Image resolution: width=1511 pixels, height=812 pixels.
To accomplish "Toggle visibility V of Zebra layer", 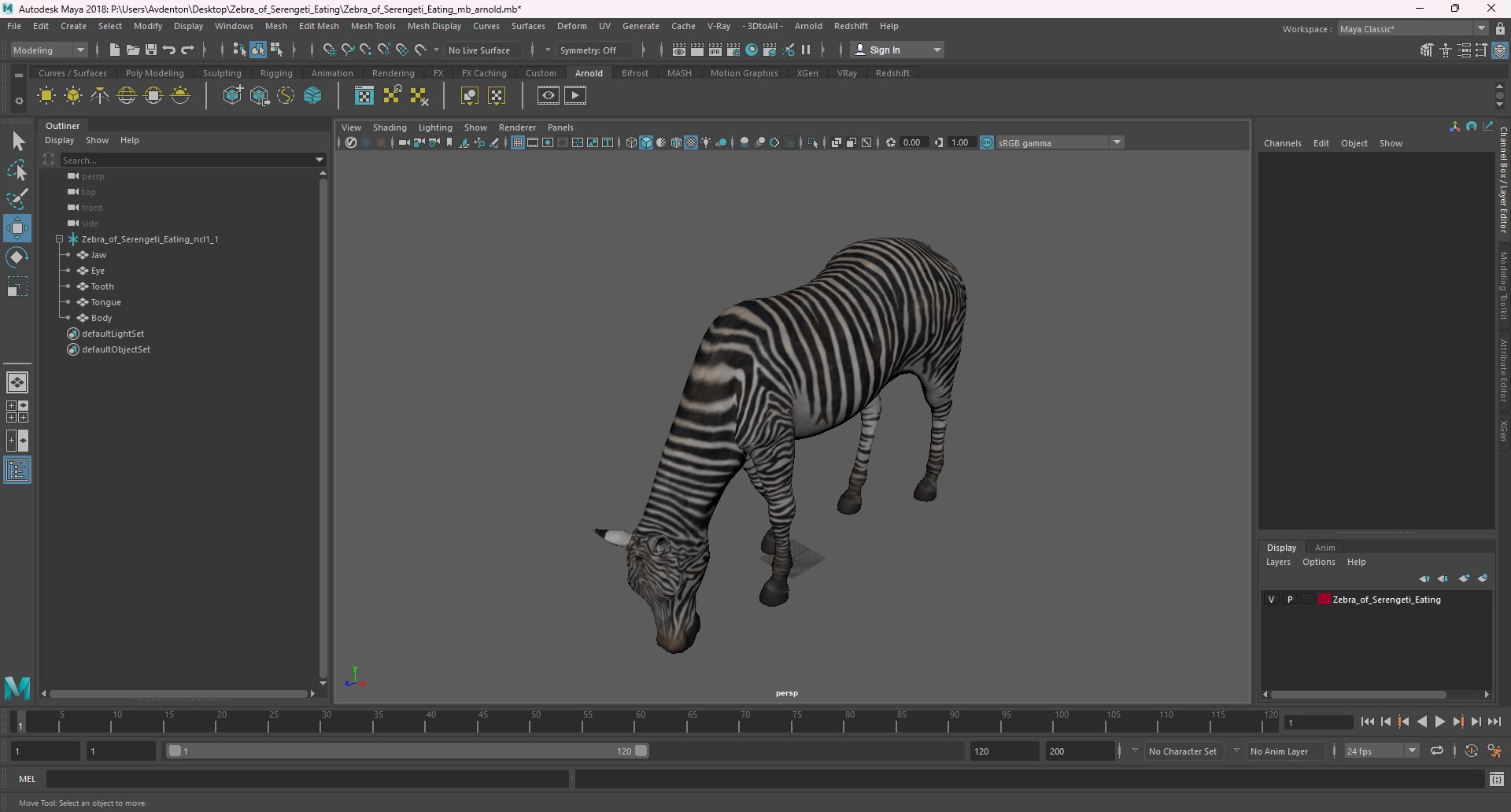I will pyautogui.click(x=1271, y=600).
